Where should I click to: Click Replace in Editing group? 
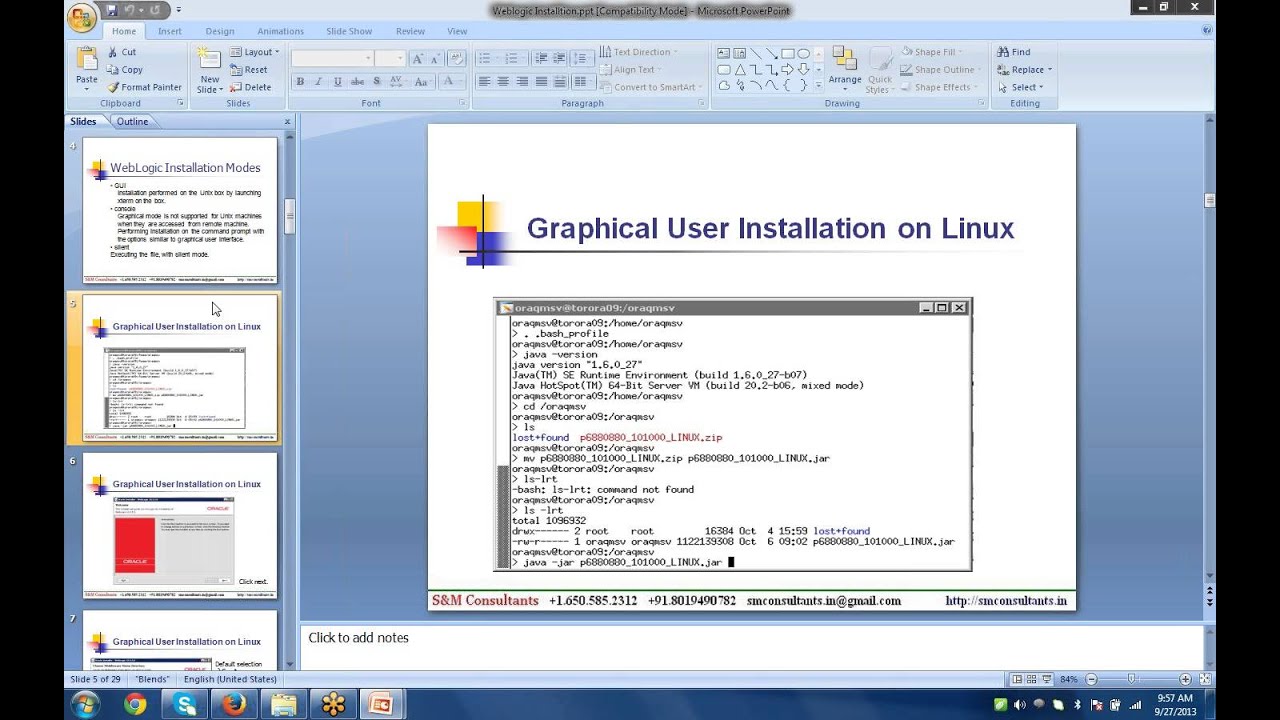tap(1024, 70)
